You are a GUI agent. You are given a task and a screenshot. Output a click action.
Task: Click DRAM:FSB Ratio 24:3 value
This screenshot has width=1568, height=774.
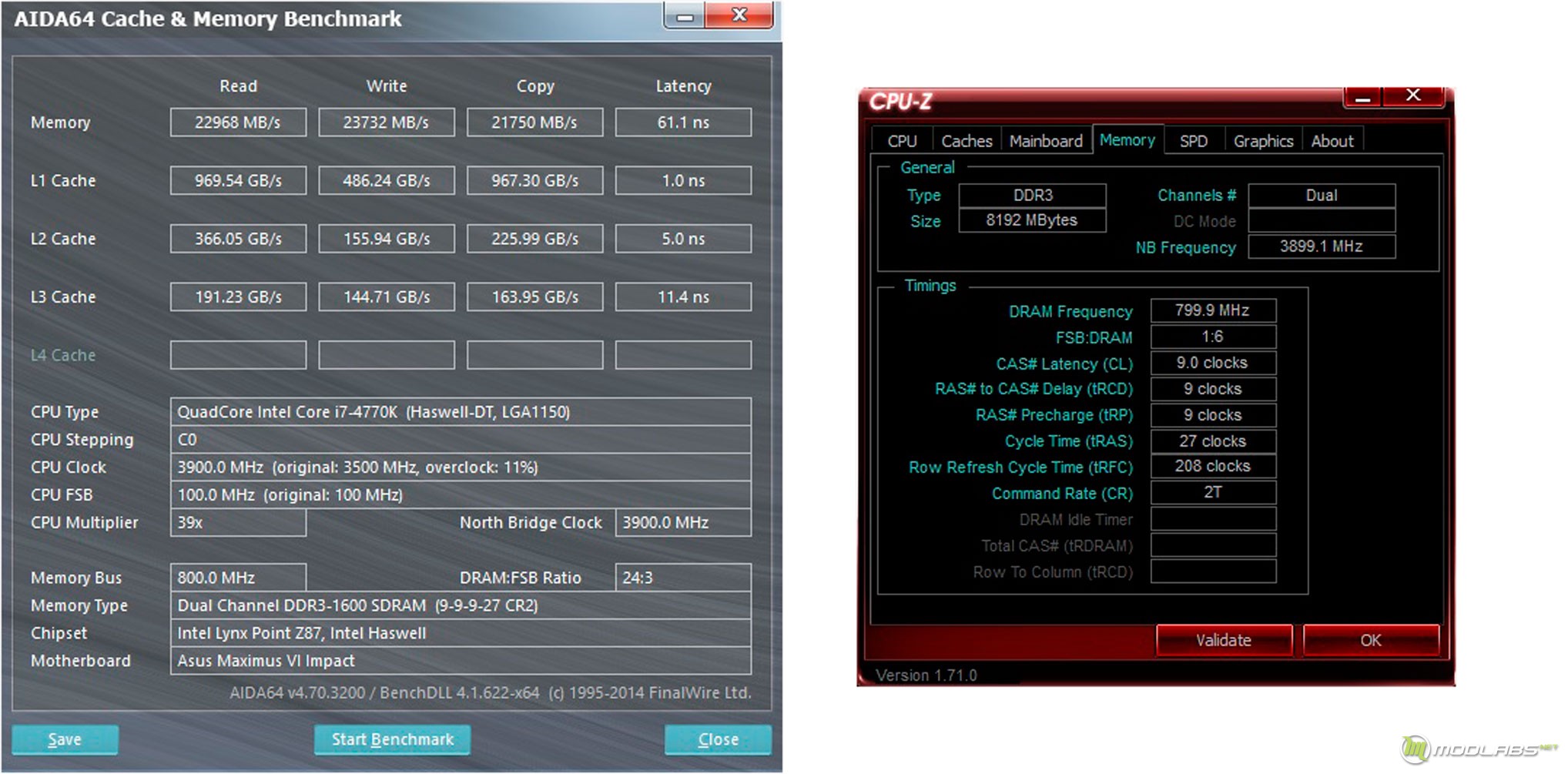point(683,578)
